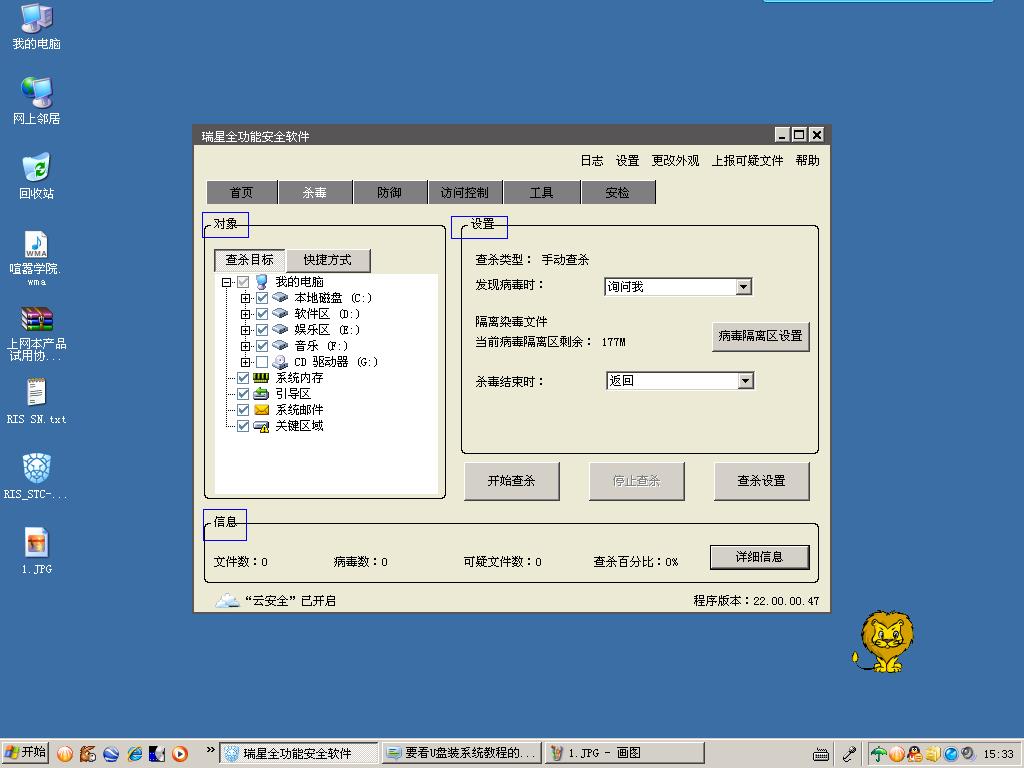Open the 日志 menu
This screenshot has height=768, width=1024.
pyautogui.click(x=592, y=161)
